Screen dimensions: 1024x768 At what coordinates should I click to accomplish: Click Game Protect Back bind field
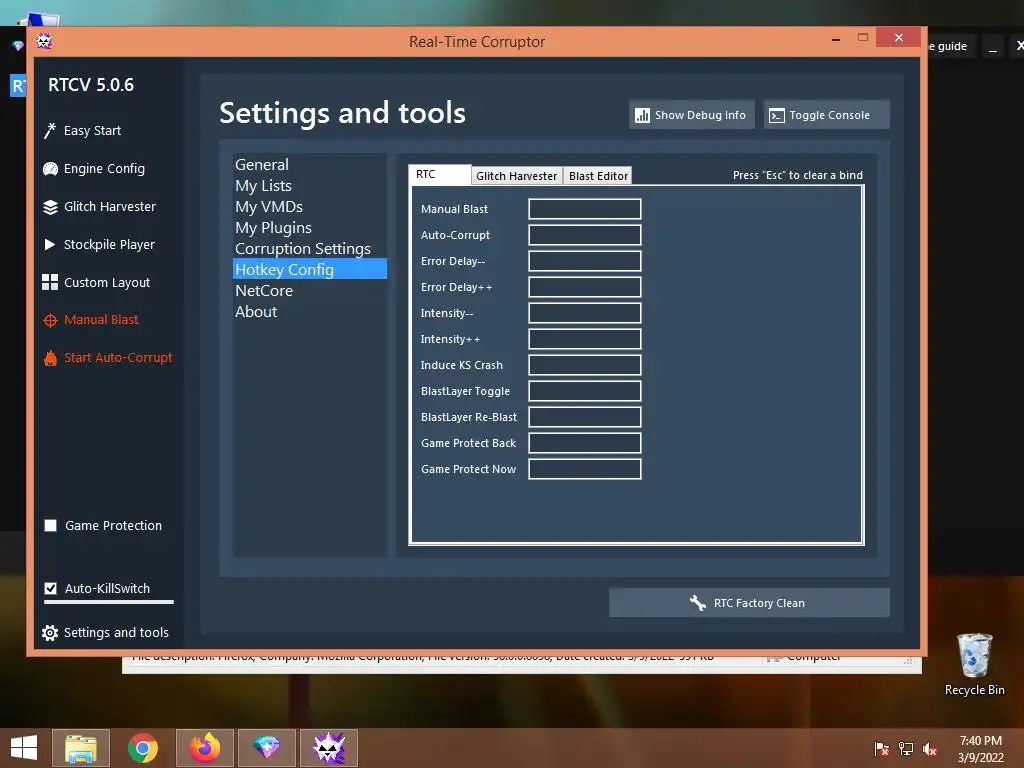[x=584, y=443]
